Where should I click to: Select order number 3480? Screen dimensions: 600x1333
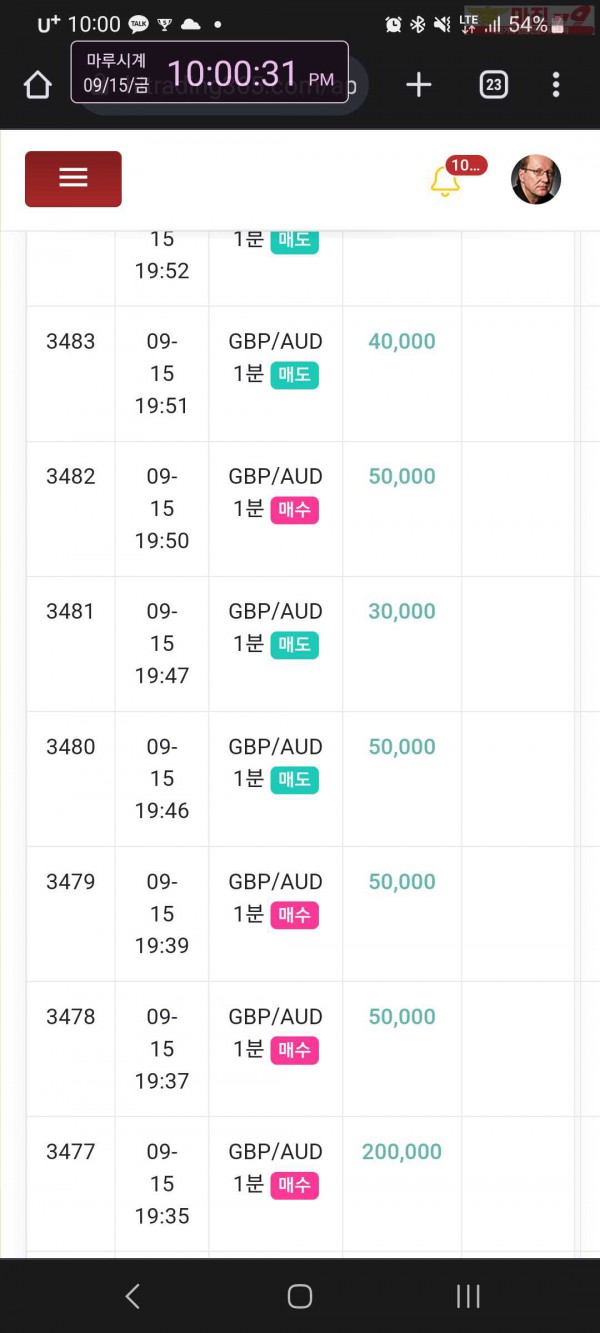pos(71,747)
